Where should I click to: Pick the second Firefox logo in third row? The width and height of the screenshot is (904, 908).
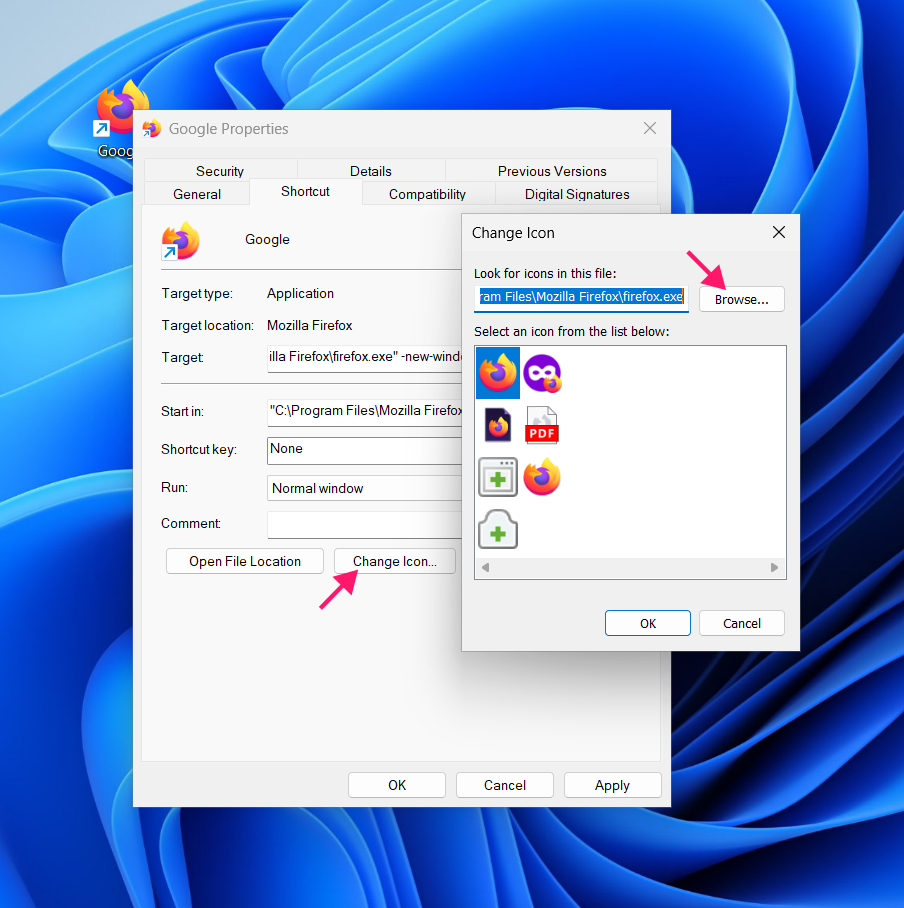[x=542, y=477]
